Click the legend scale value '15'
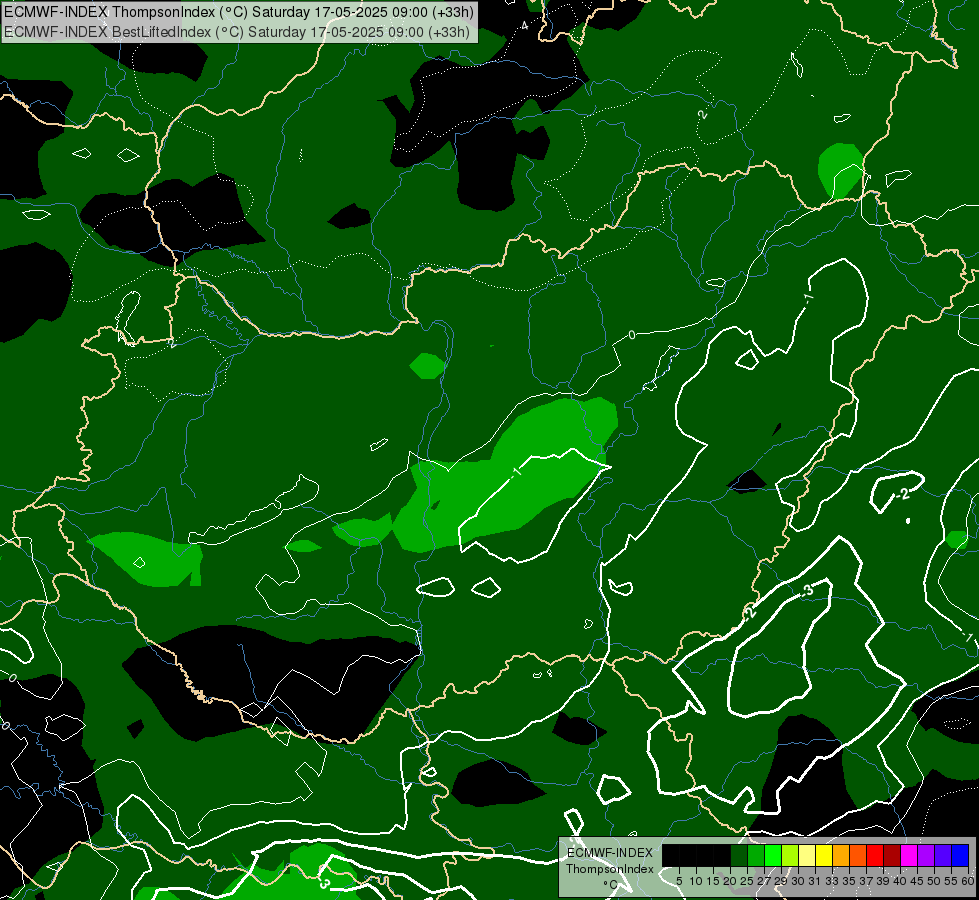 pos(713,881)
